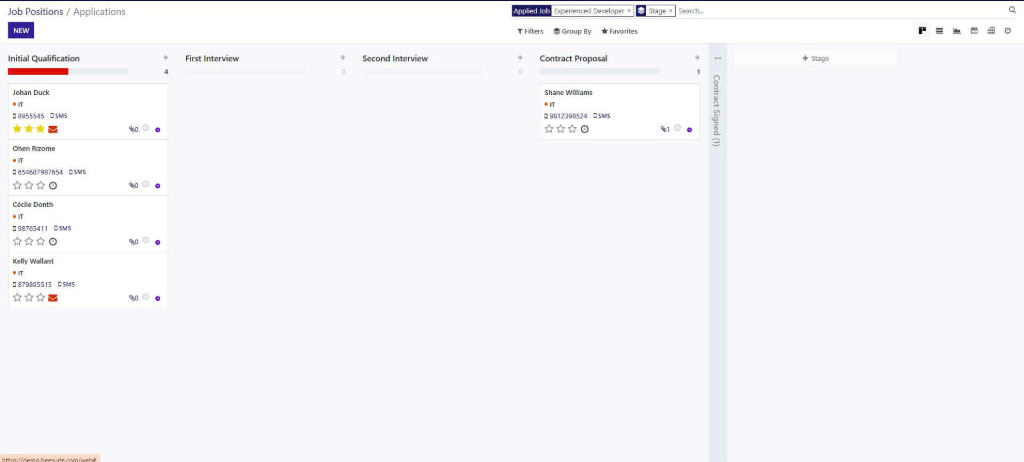Viewport: 1024px width, 462px height.
Task: Switch to the pivot table view
Action: pyautogui.click(x=990, y=31)
